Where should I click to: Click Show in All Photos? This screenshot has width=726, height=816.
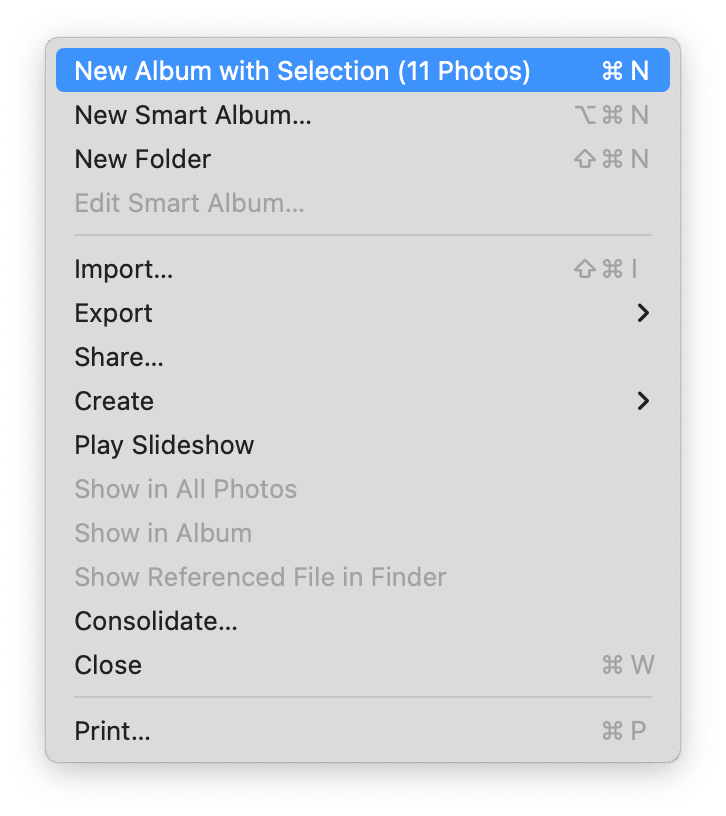(185, 489)
